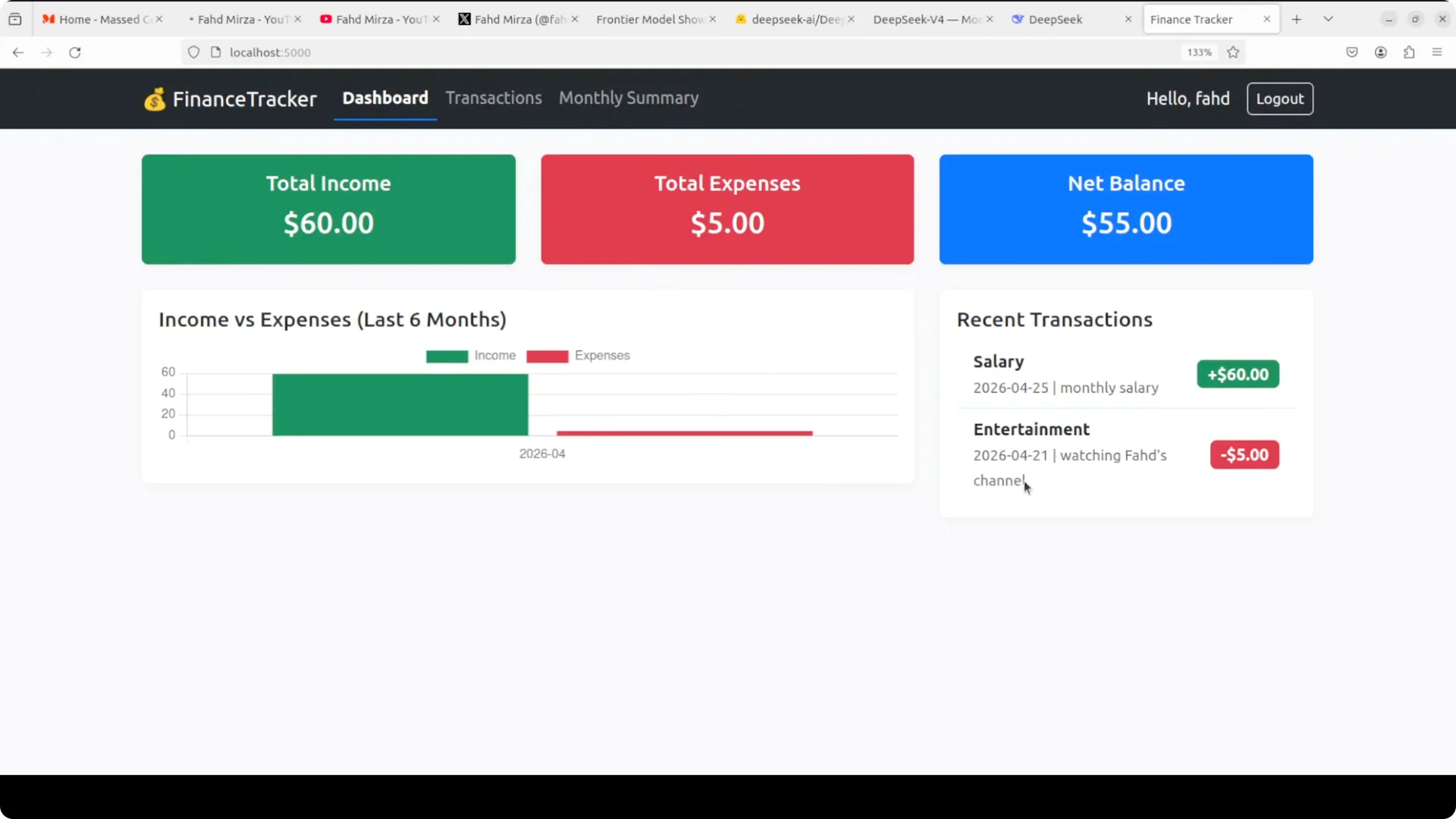The height and width of the screenshot is (819, 1456).
Task: Switch to the Dashboard nav item
Action: (x=385, y=98)
